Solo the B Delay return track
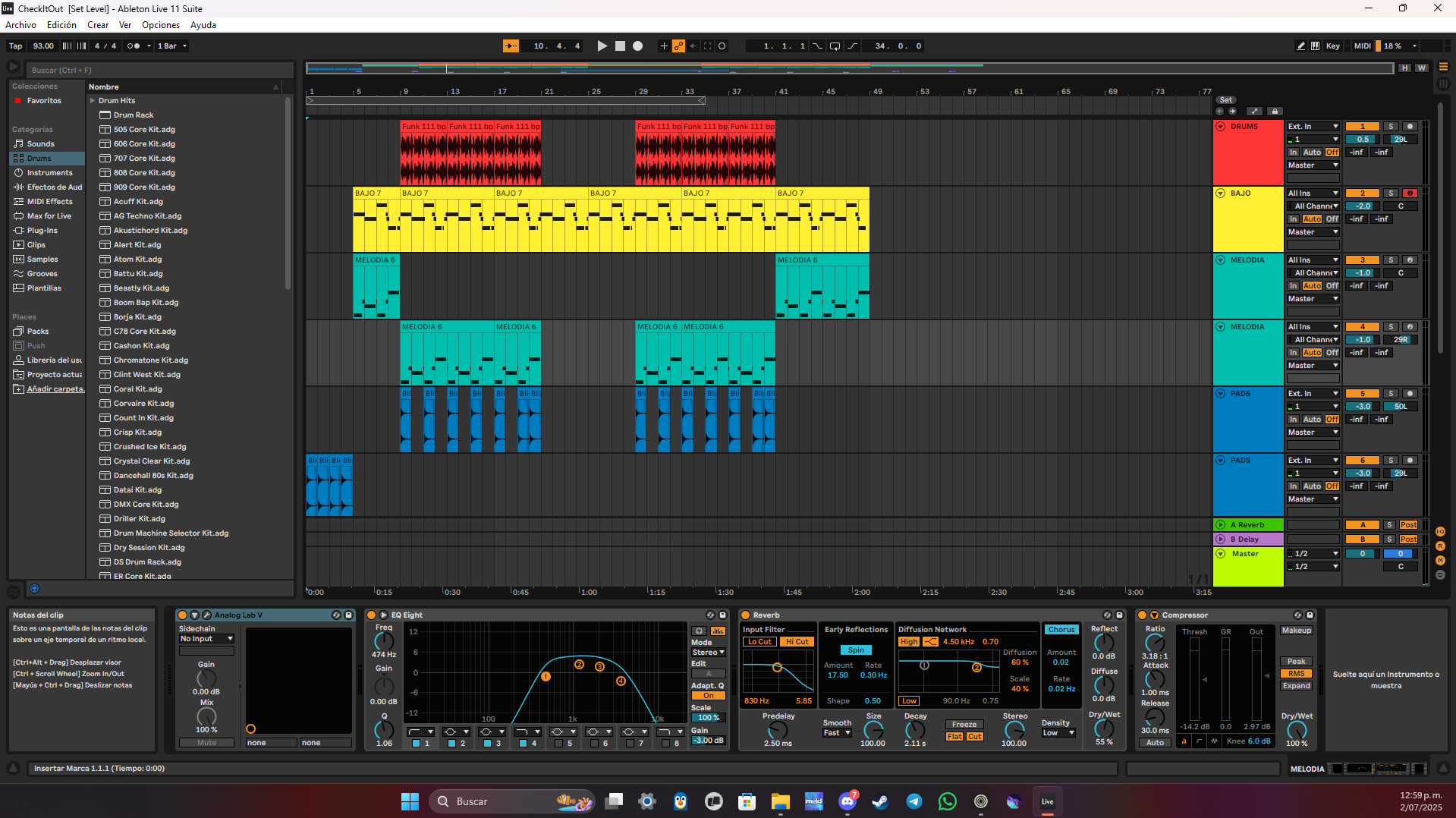Image resolution: width=1456 pixels, height=818 pixels. click(x=1389, y=540)
